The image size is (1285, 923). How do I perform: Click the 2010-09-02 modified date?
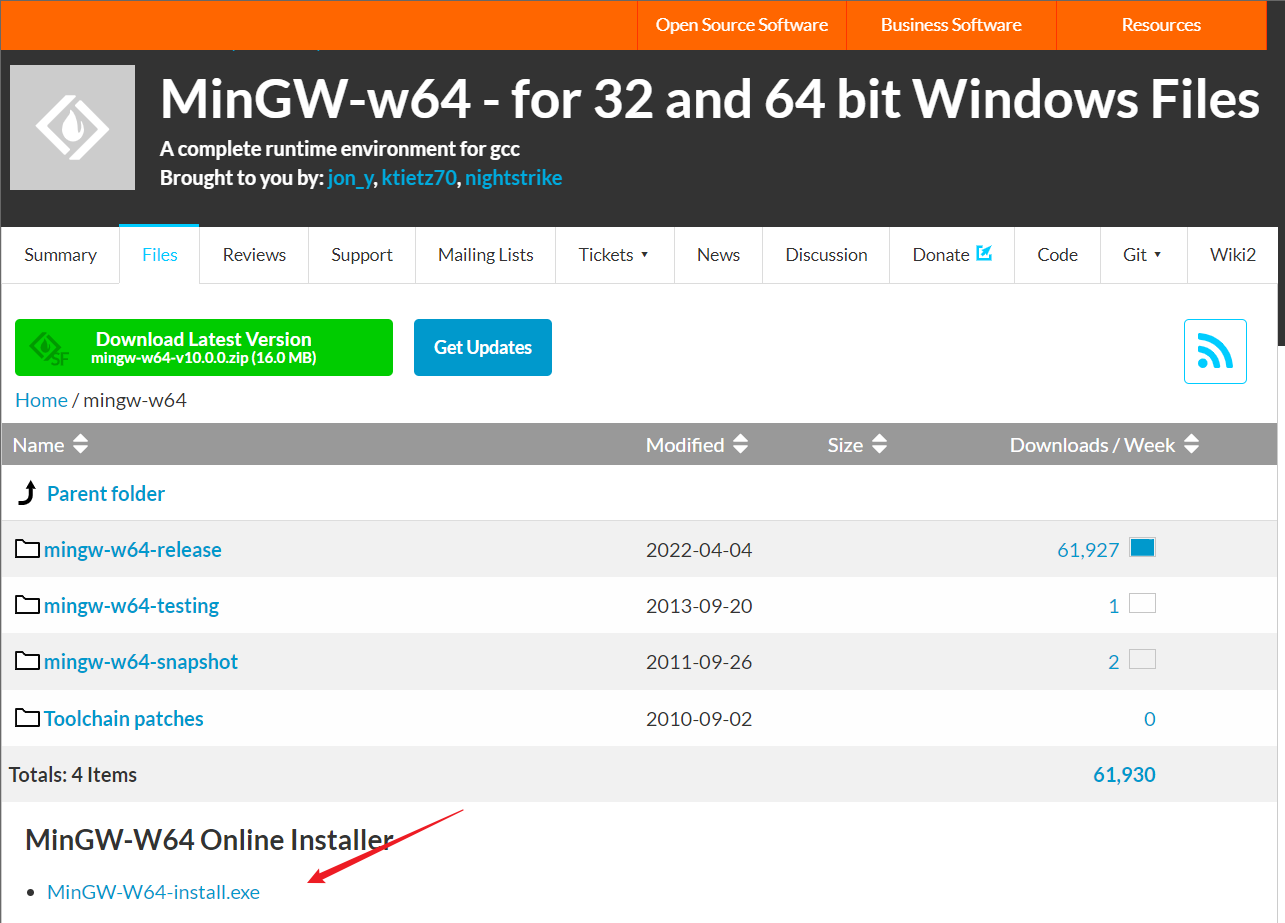[x=699, y=718]
